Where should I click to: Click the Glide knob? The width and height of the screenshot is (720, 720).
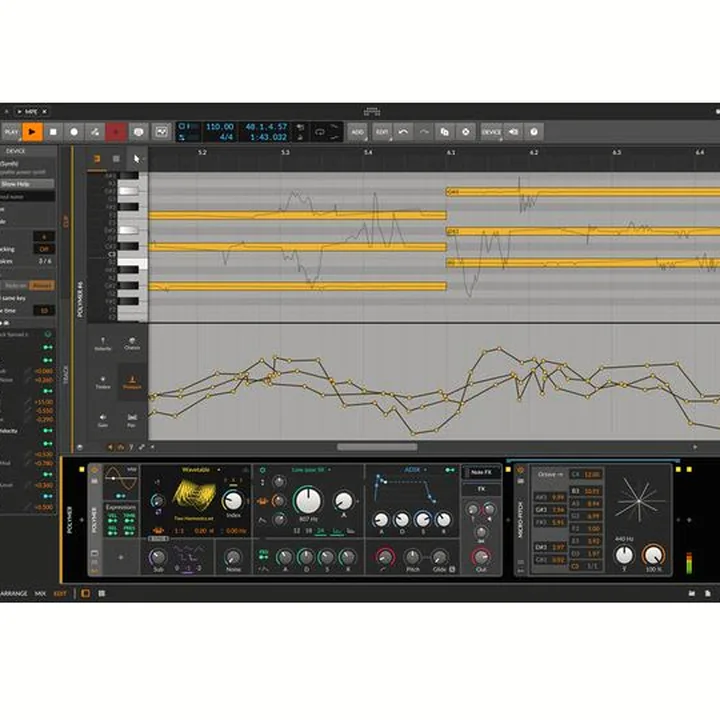tap(439, 557)
